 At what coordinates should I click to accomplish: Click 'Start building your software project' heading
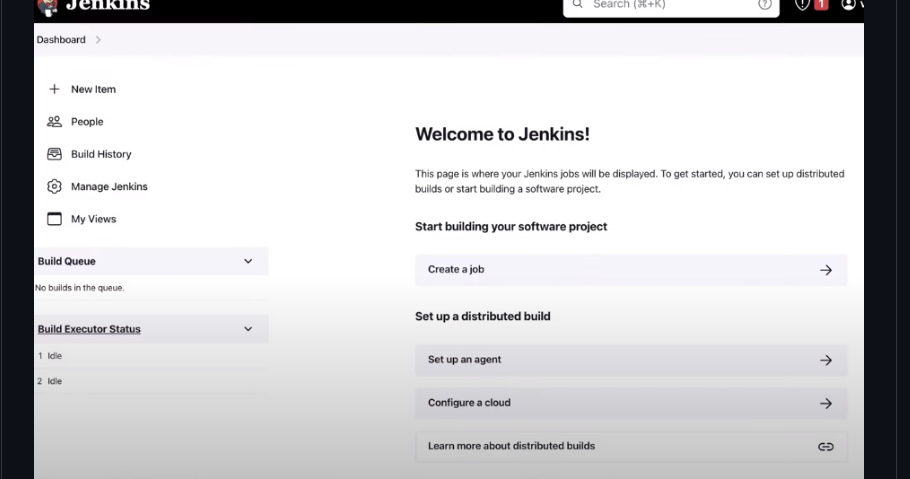511,226
